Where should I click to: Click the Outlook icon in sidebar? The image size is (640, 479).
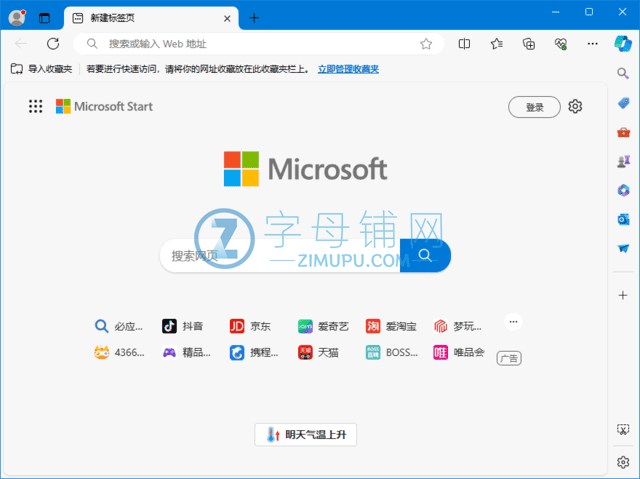click(623, 219)
